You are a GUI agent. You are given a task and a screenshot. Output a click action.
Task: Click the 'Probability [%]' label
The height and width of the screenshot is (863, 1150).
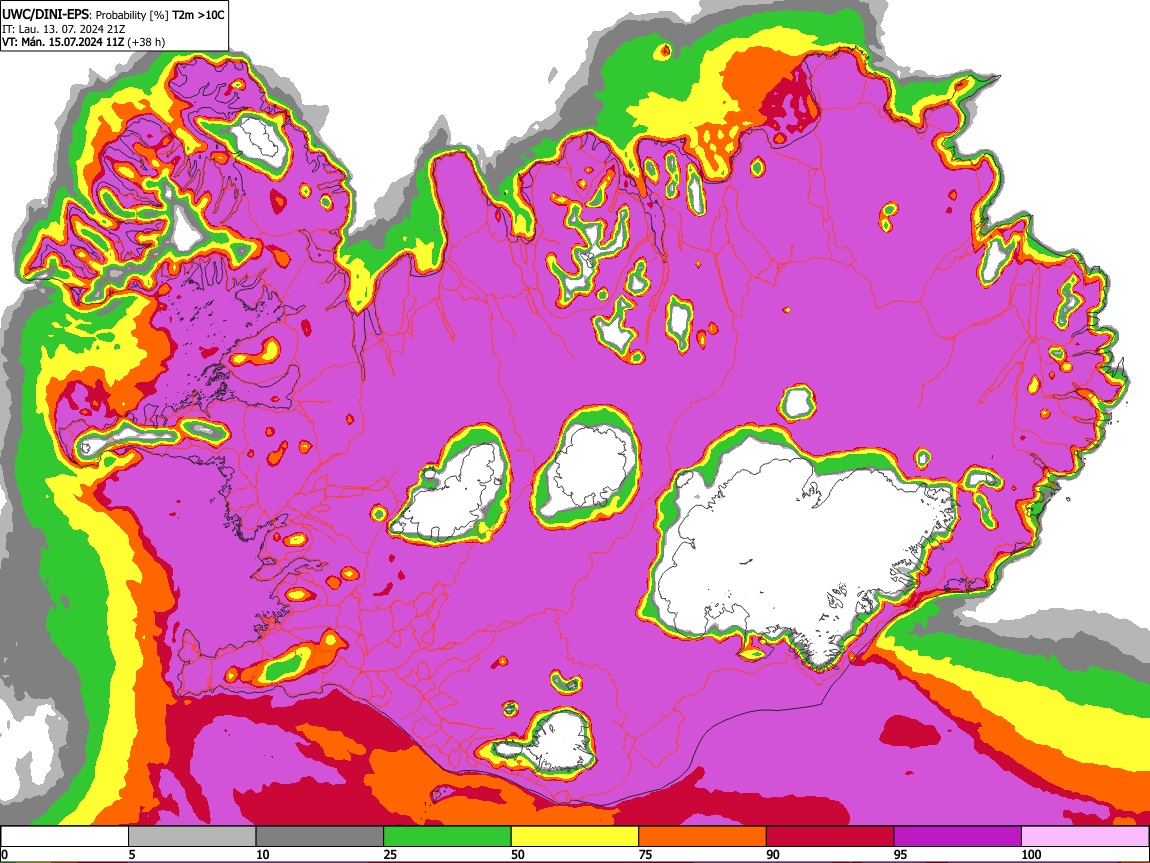[x=130, y=15]
